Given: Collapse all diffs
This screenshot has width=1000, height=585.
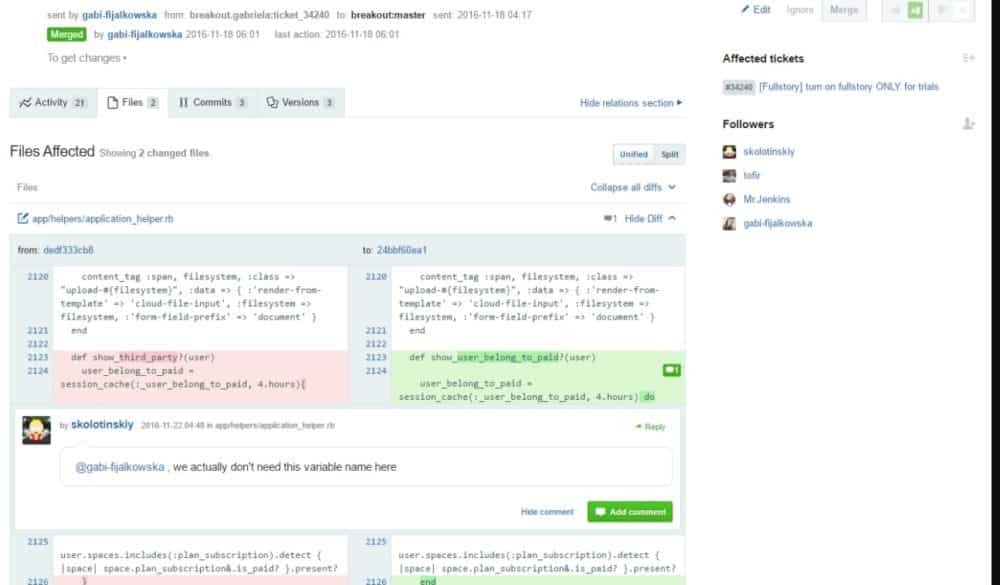Looking at the screenshot, I should [633, 187].
